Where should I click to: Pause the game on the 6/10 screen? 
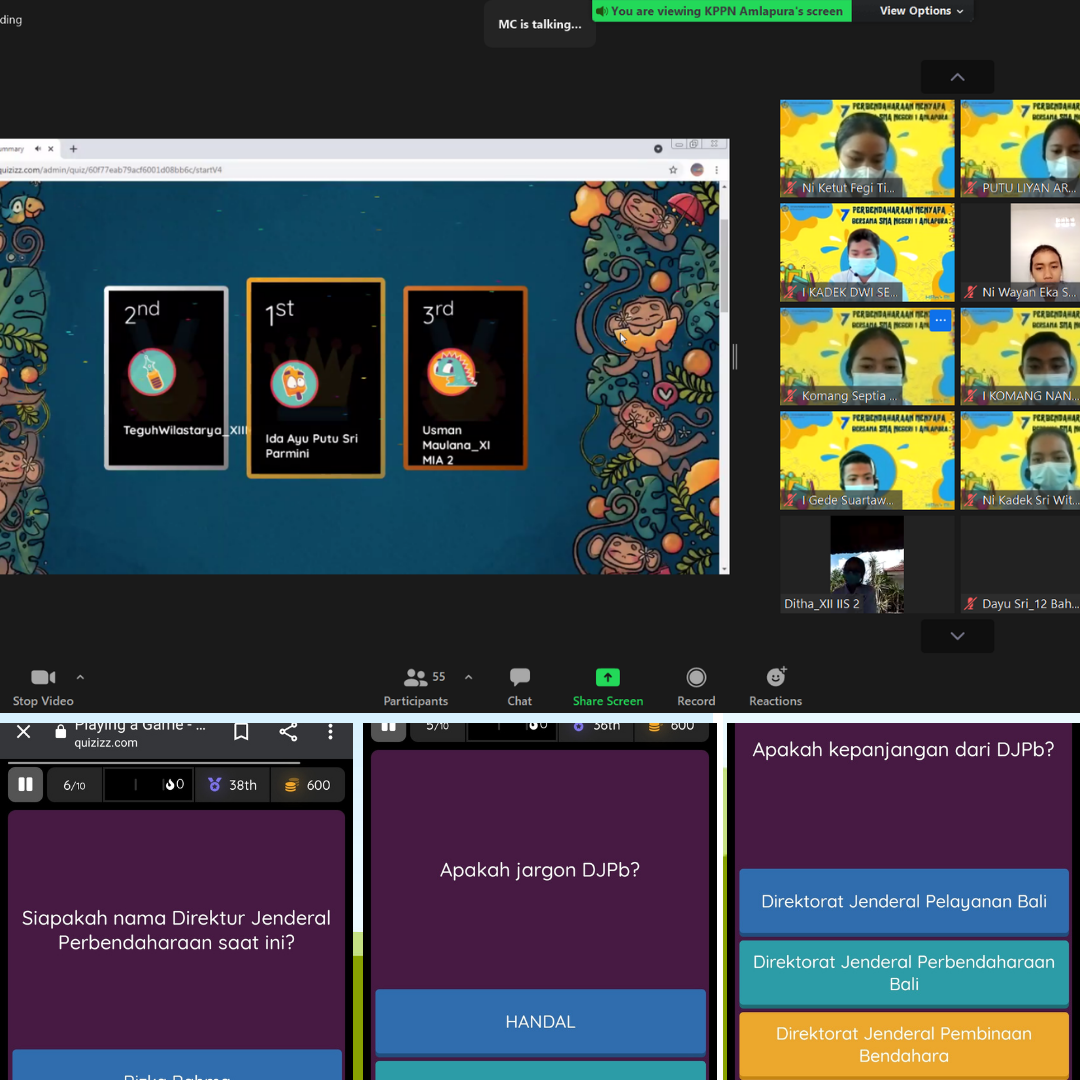25,785
